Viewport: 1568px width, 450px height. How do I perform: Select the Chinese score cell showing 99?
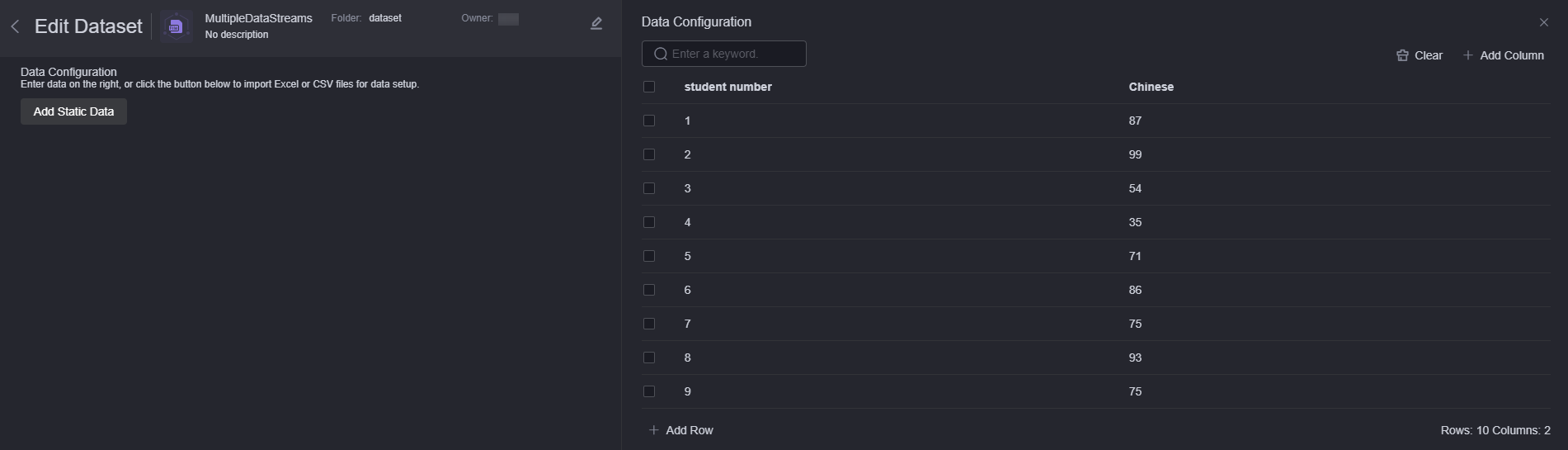point(1135,154)
